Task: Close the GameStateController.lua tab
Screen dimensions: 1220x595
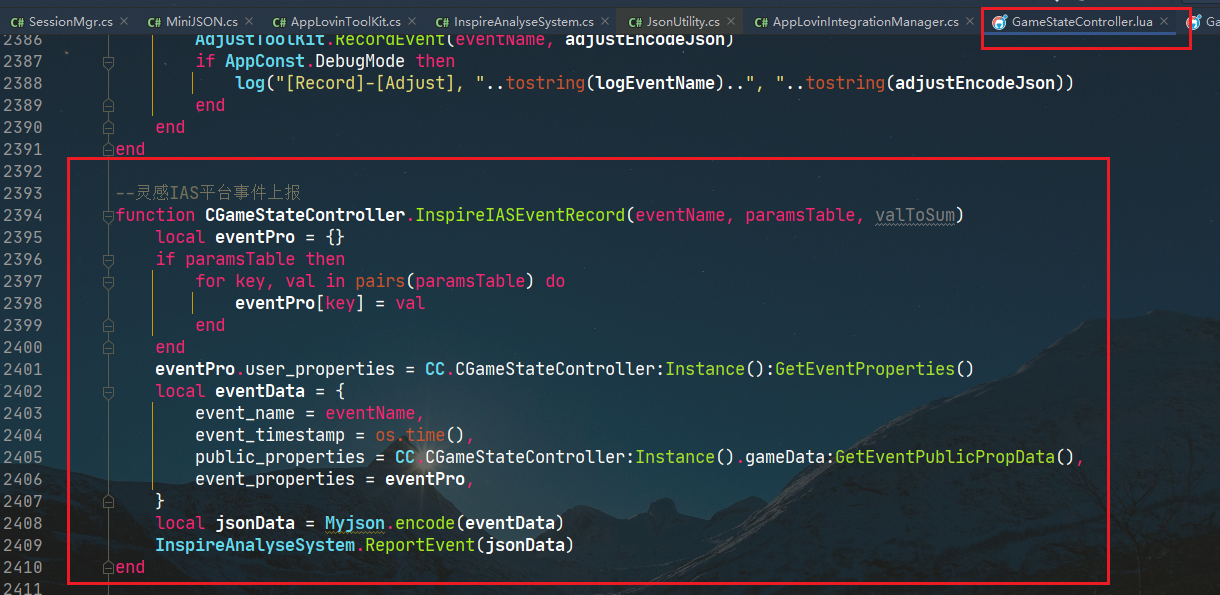Action: click(1164, 21)
